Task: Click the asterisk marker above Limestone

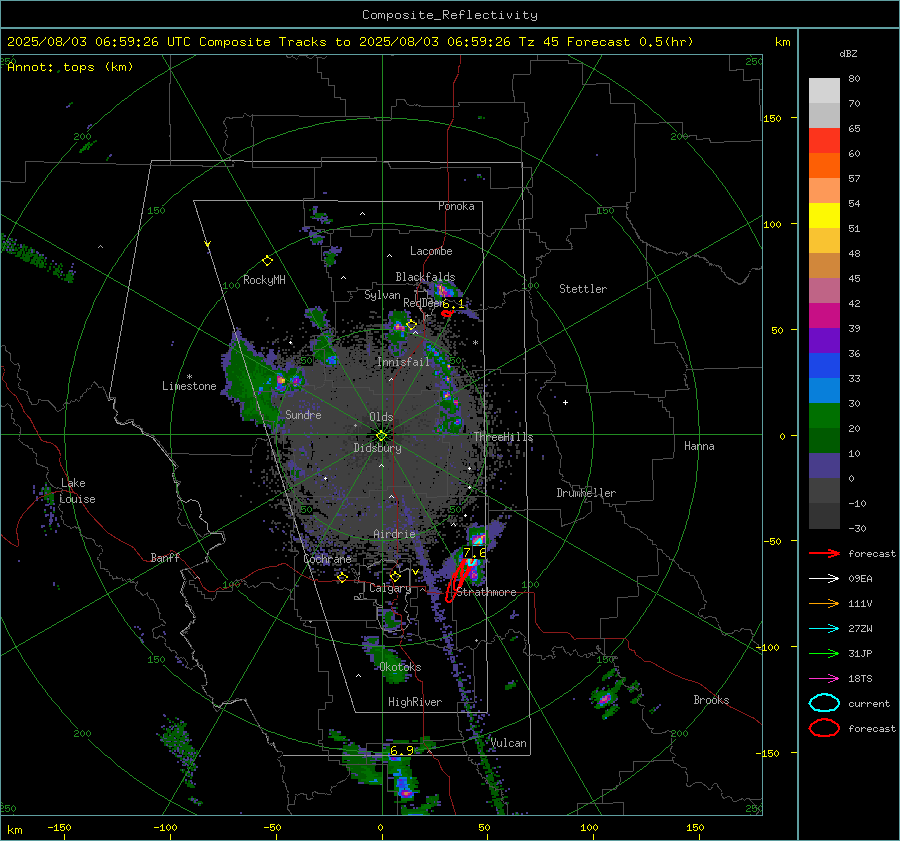Action: point(189,377)
